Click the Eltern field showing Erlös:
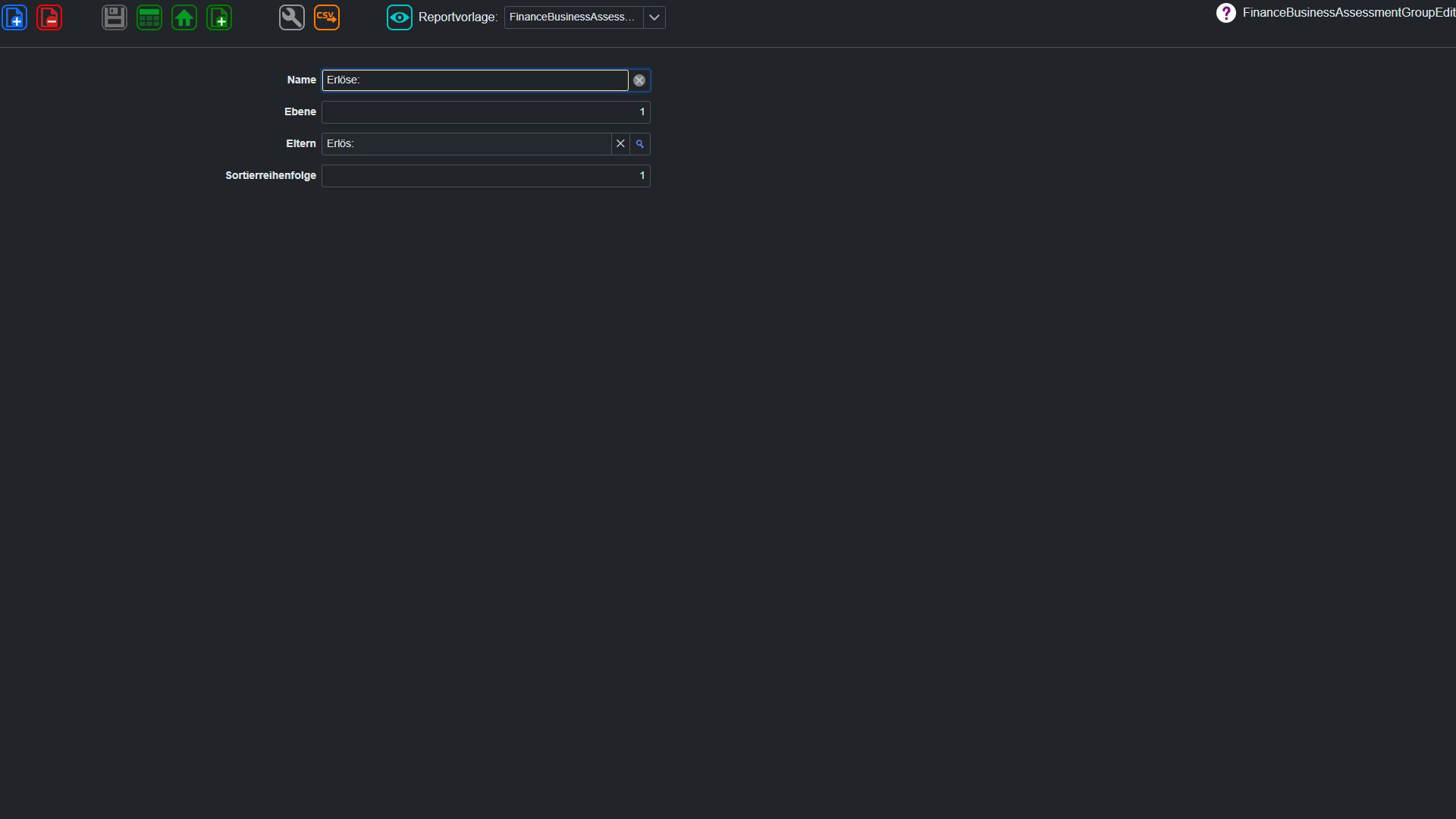 pyautogui.click(x=467, y=144)
